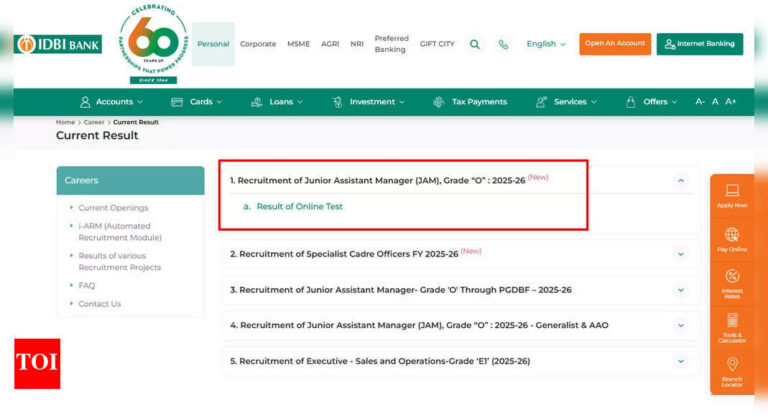Increase font size with A+ control
The width and height of the screenshot is (768, 417).
pos(731,101)
